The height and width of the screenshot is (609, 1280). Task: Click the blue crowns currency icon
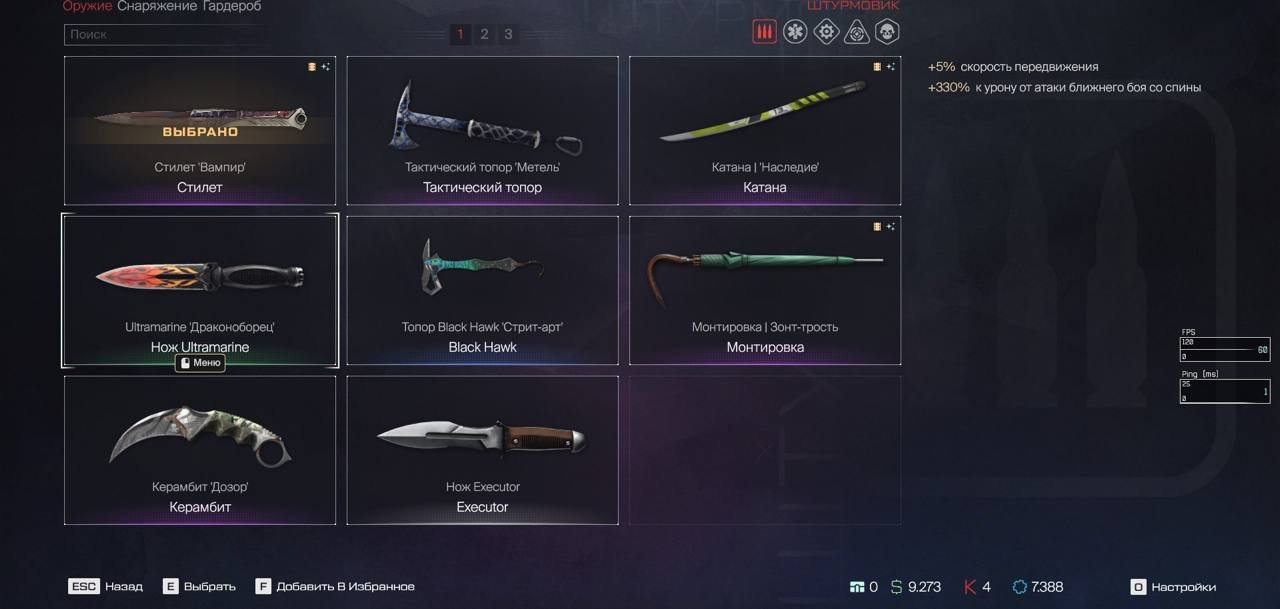pos(1019,587)
